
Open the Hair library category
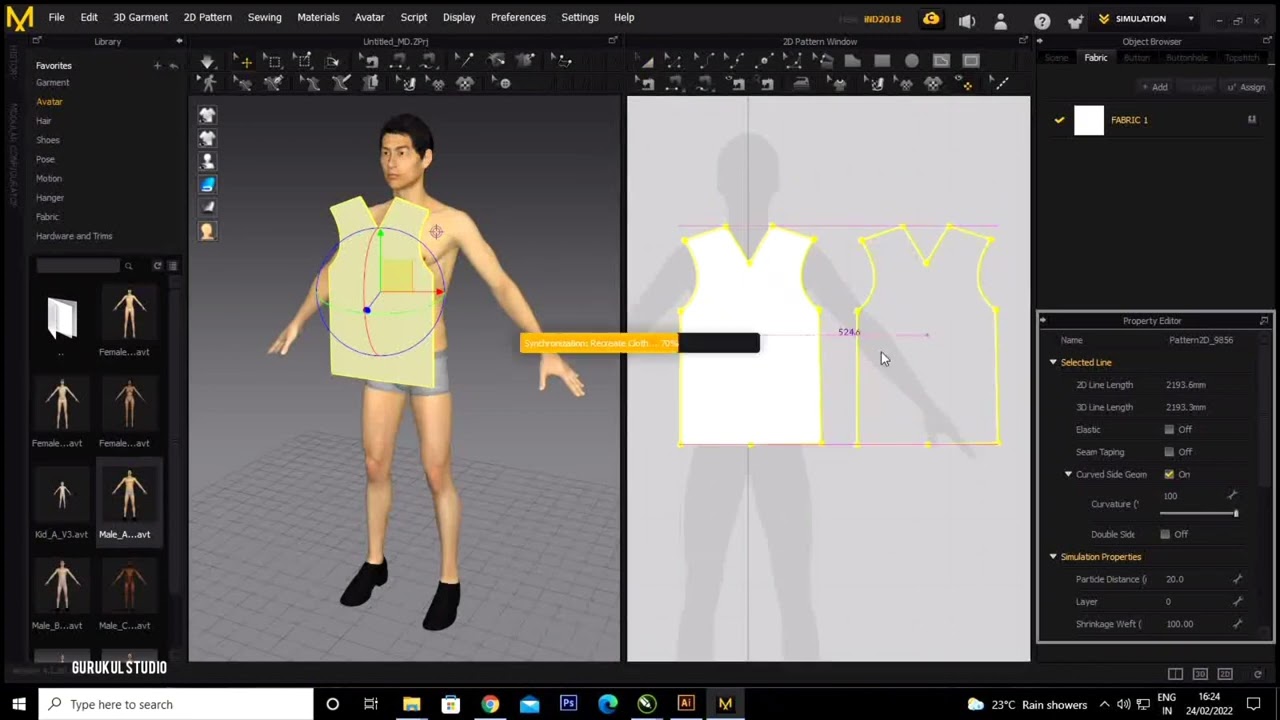(43, 121)
